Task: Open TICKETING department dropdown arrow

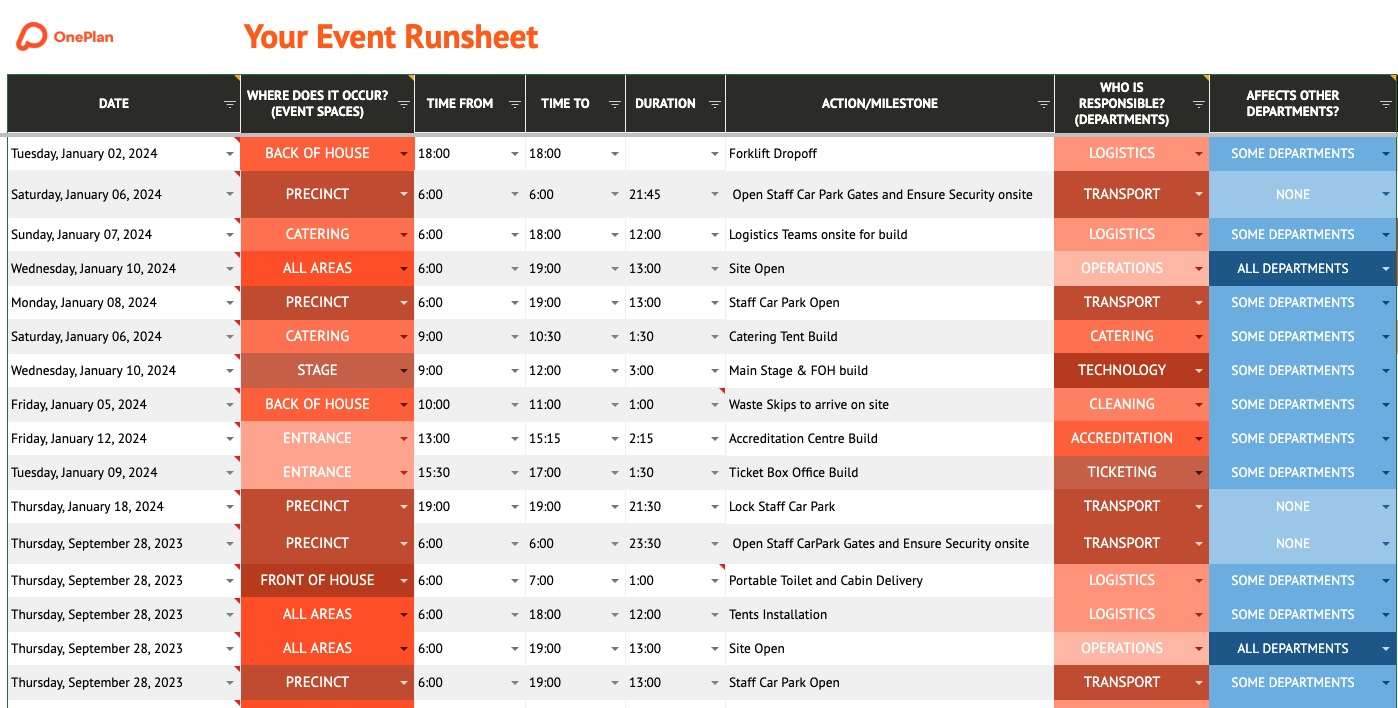Action: [1199, 473]
